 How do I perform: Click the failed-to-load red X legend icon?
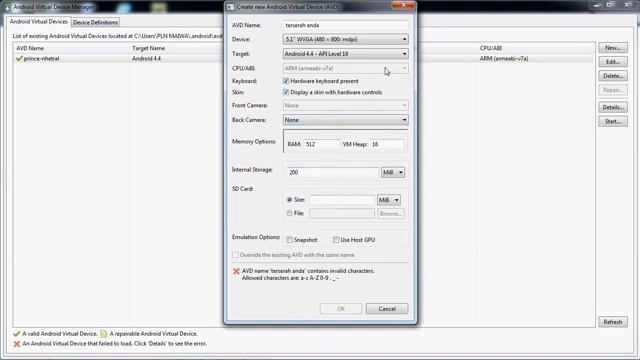click(17, 344)
